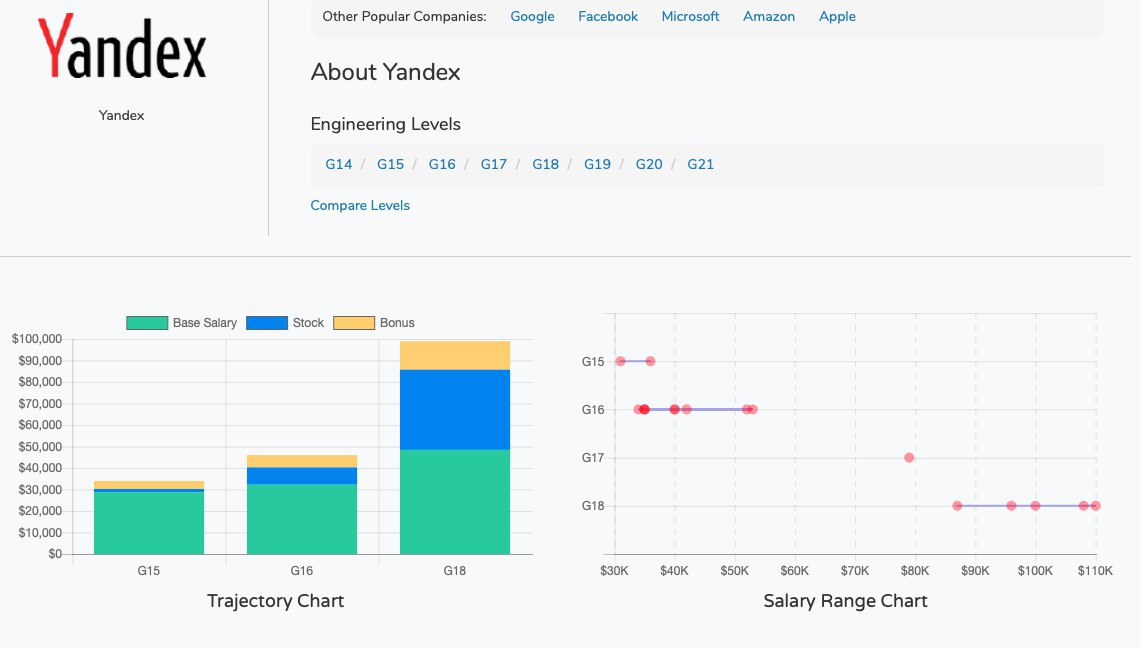Click the G18 salary dot at $100K

pyautogui.click(x=1035, y=505)
